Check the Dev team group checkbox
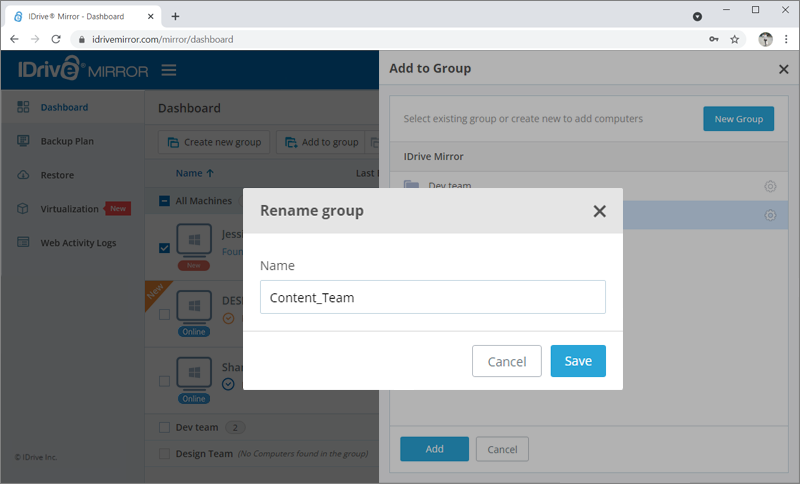 click(165, 427)
